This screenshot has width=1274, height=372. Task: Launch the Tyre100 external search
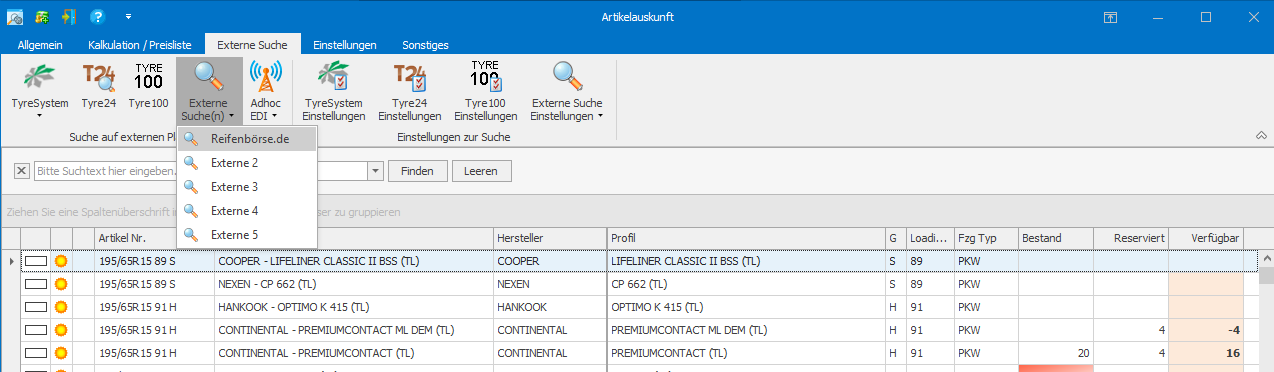pos(148,85)
